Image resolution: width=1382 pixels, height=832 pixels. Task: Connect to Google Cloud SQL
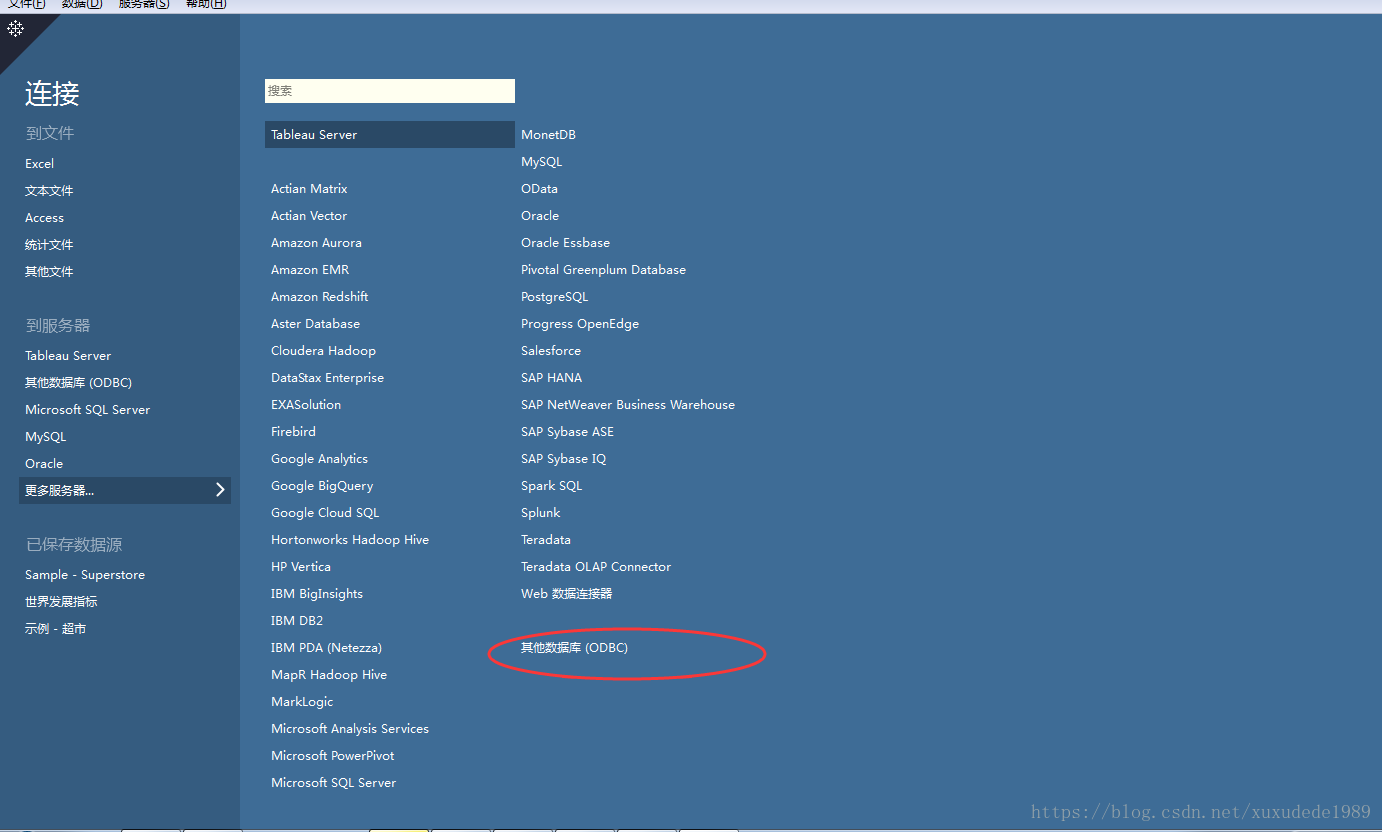325,513
